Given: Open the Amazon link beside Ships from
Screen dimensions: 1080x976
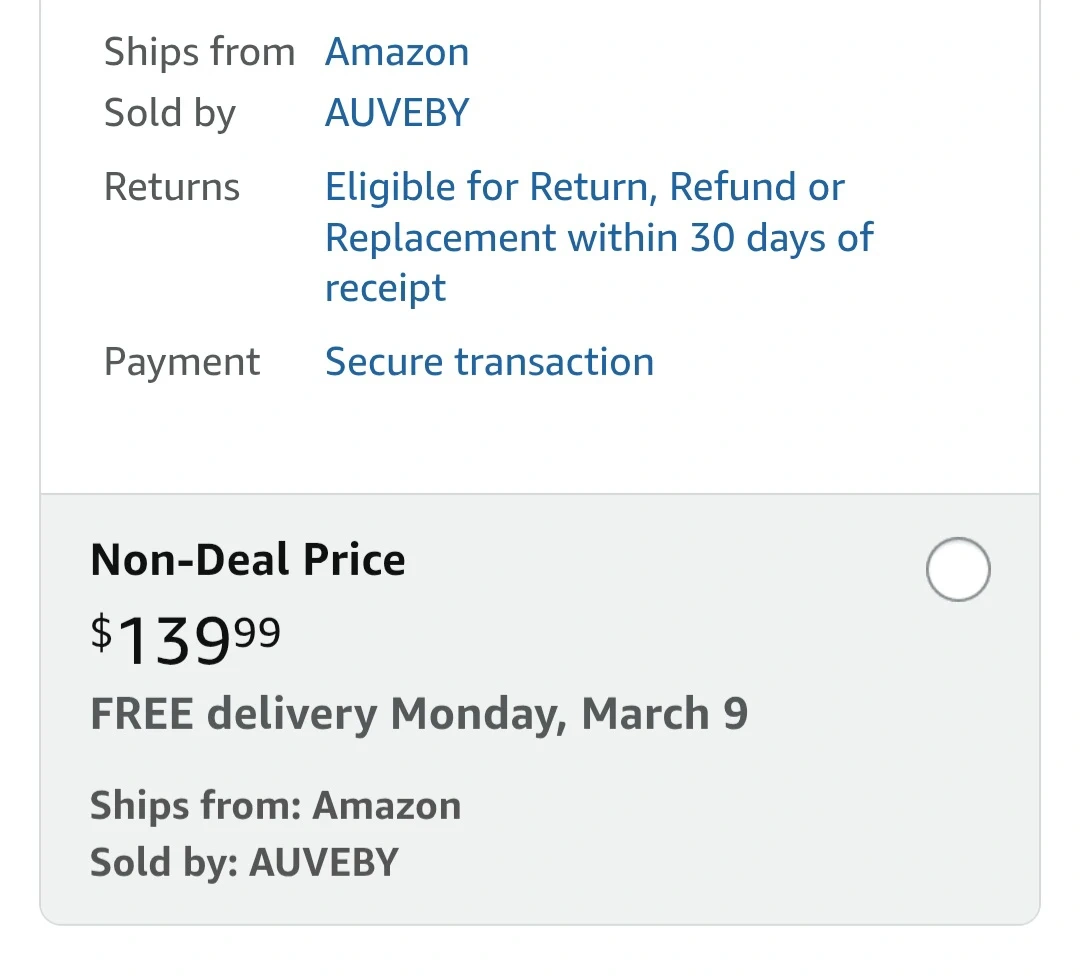Looking at the screenshot, I should (397, 52).
